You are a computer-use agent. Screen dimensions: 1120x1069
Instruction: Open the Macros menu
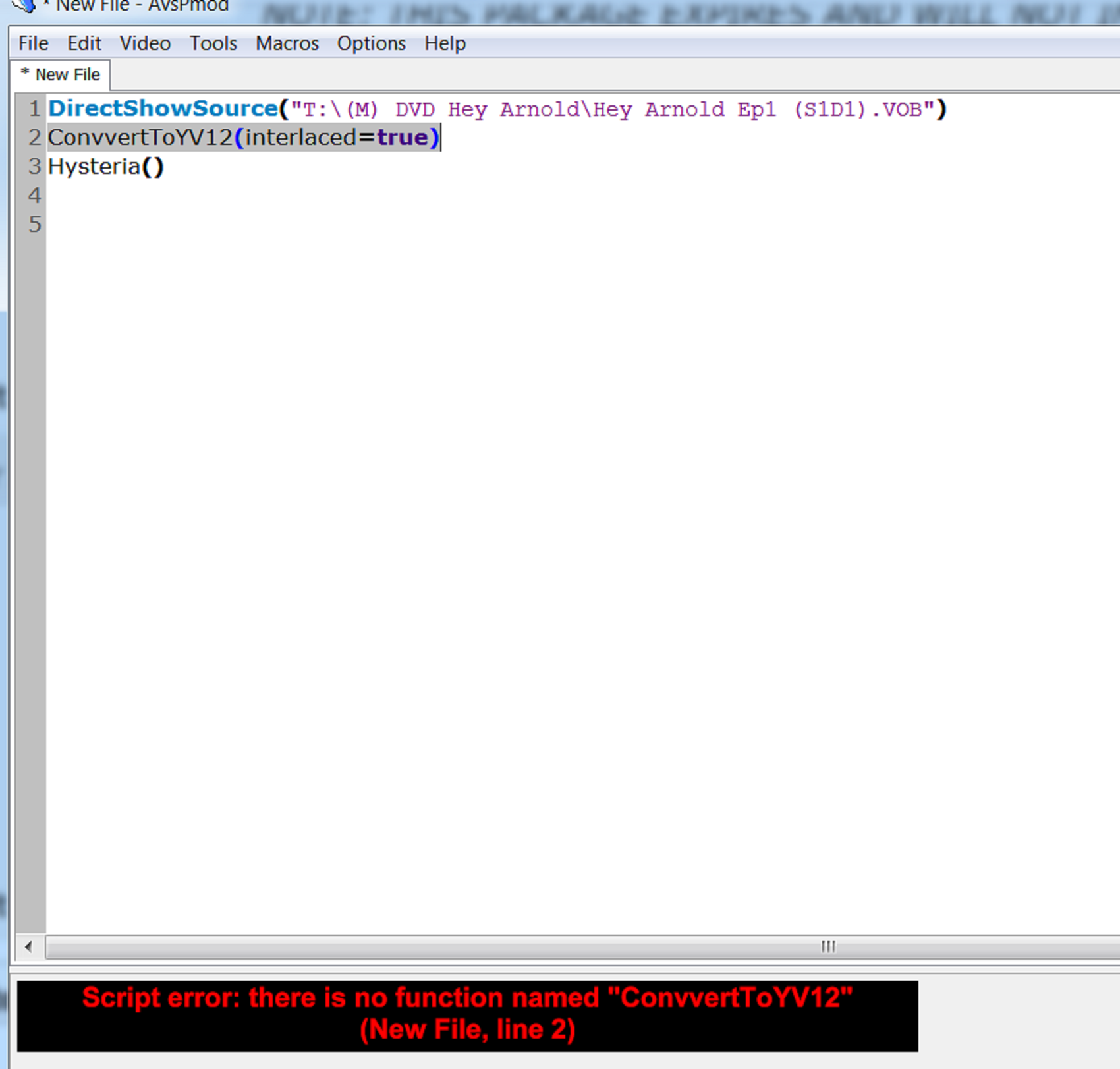(287, 43)
